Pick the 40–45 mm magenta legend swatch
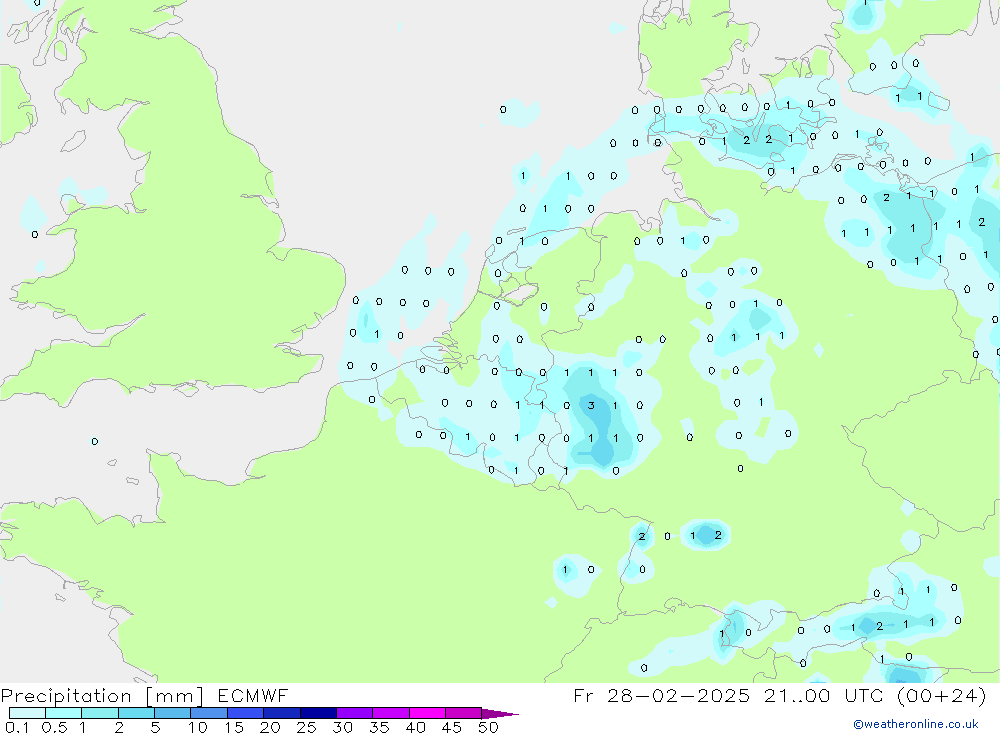Viewport: 1000px width, 733px height. click(427, 713)
